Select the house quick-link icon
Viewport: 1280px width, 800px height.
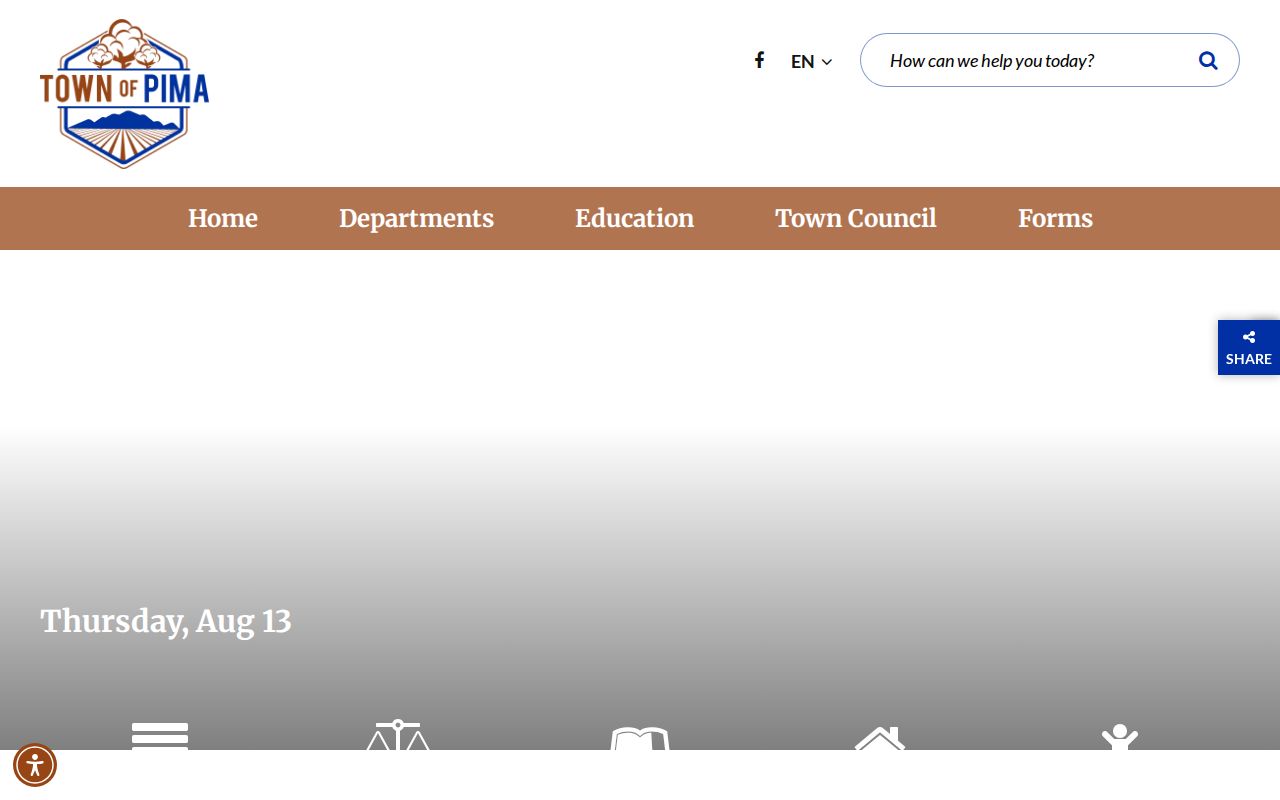(x=880, y=738)
